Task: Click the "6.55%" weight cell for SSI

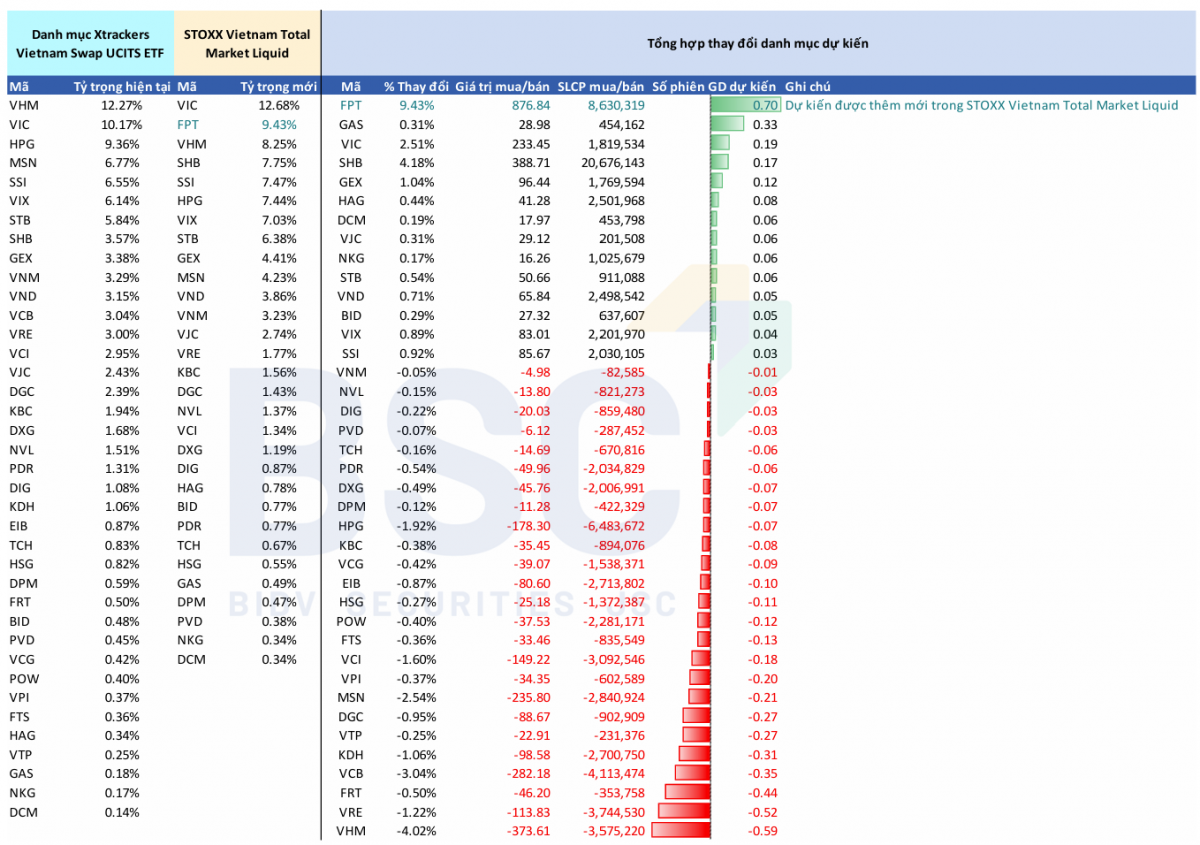Action: 124,182
